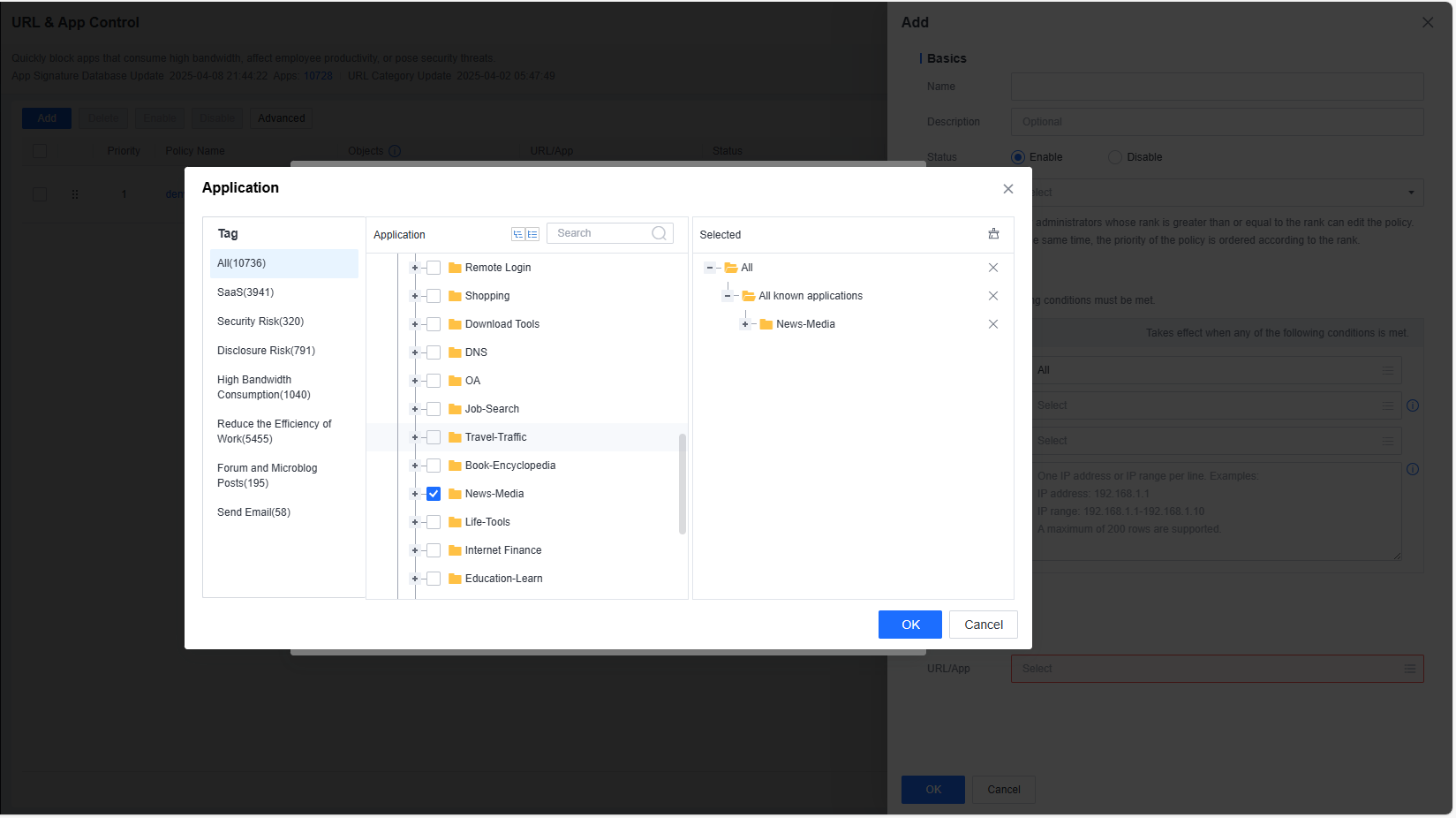
Task: Click the Education-Learn folder icon
Action: pos(455,579)
